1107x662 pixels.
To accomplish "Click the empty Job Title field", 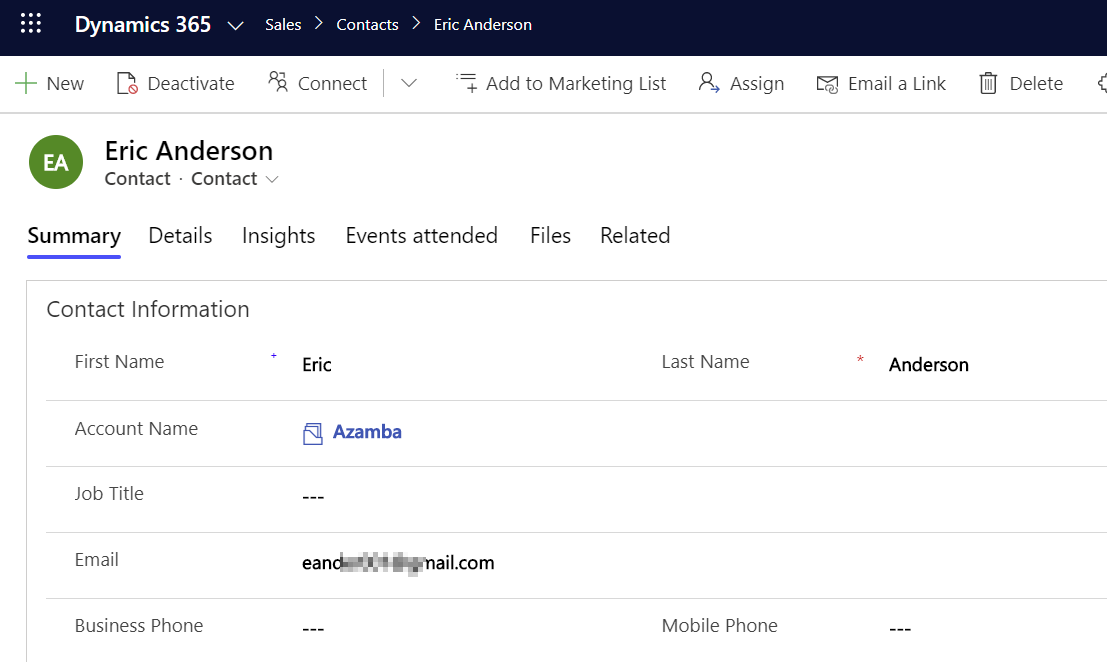I will point(313,498).
